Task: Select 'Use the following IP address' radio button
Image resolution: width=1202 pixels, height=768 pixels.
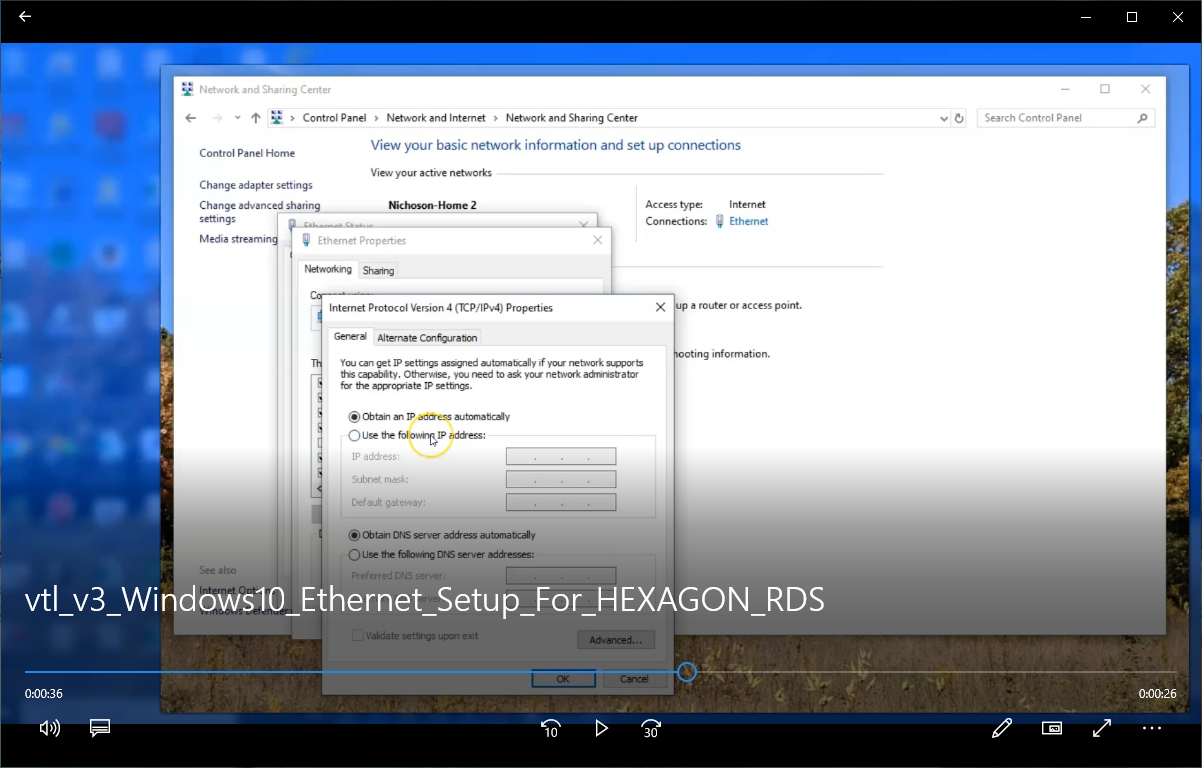Action: coord(355,436)
